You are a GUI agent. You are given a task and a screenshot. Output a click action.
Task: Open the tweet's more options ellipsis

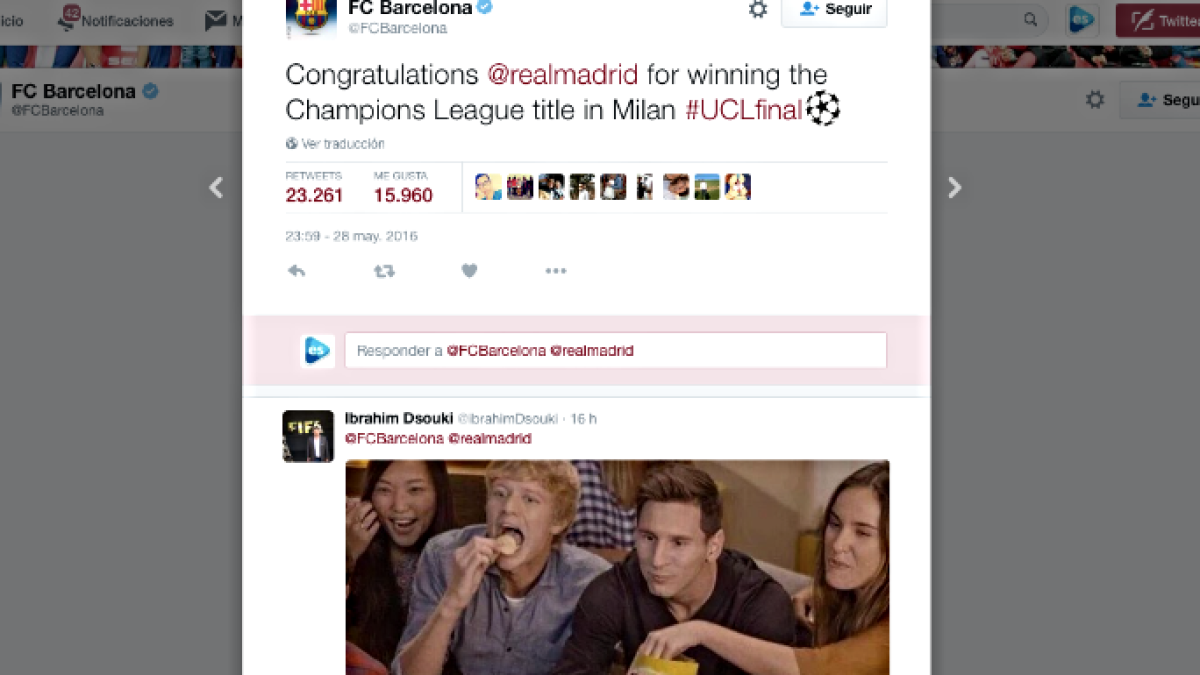click(x=556, y=271)
